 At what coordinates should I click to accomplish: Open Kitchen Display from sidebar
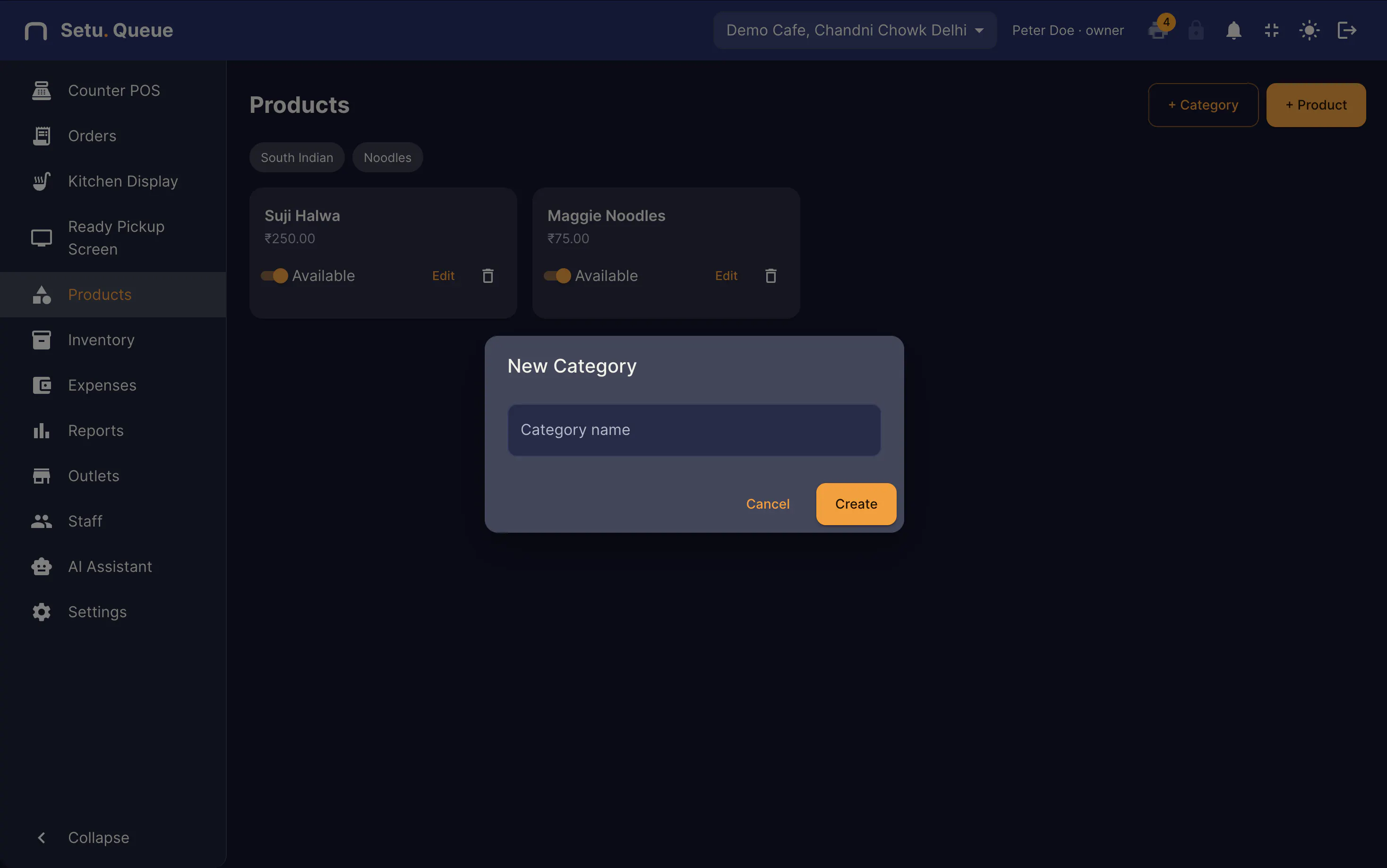point(113,181)
